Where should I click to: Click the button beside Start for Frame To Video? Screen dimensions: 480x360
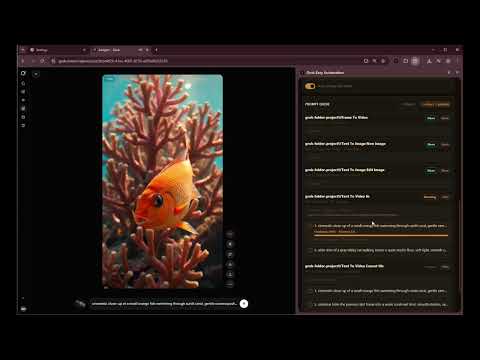point(445,118)
